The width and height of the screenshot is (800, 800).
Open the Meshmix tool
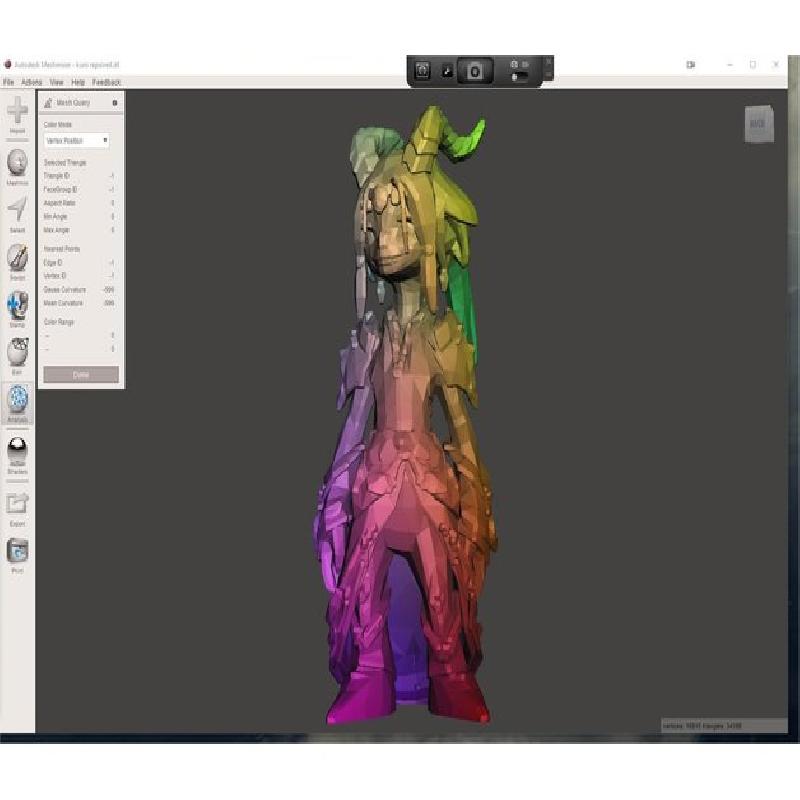point(17,167)
